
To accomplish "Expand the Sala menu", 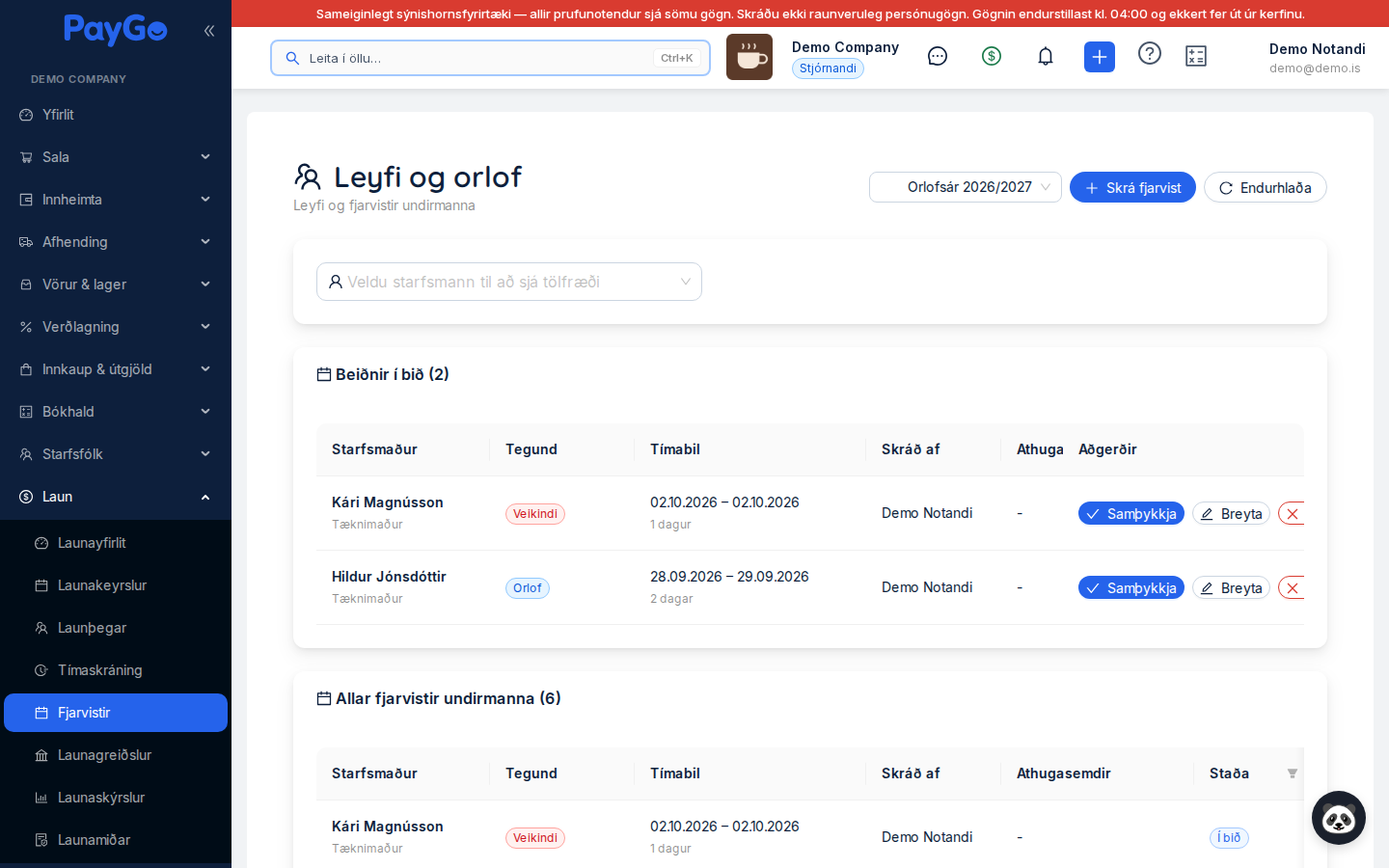I will 116,157.
